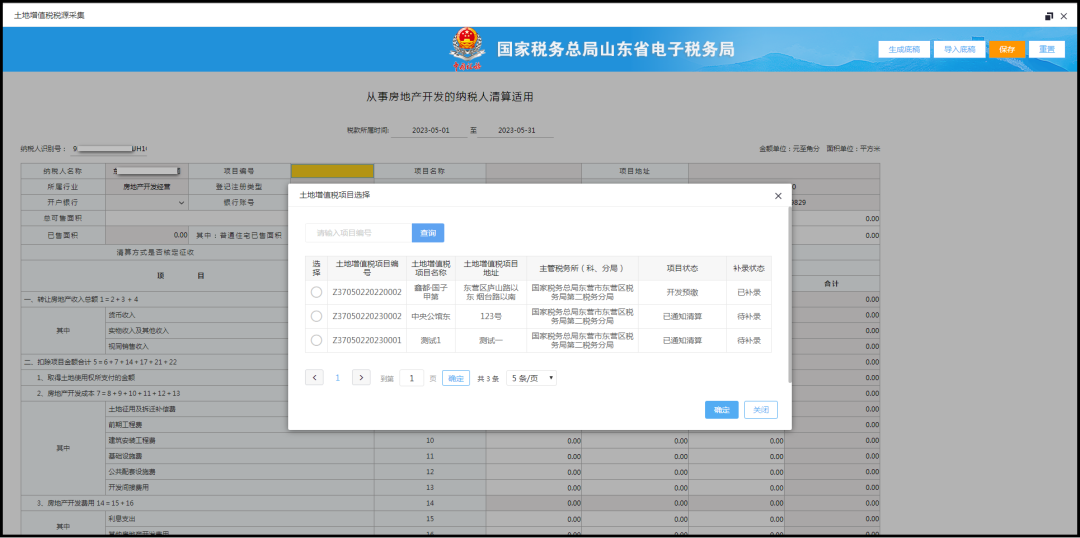Click address cell 123号
The height and width of the screenshot is (538, 1080).
click(x=490, y=316)
